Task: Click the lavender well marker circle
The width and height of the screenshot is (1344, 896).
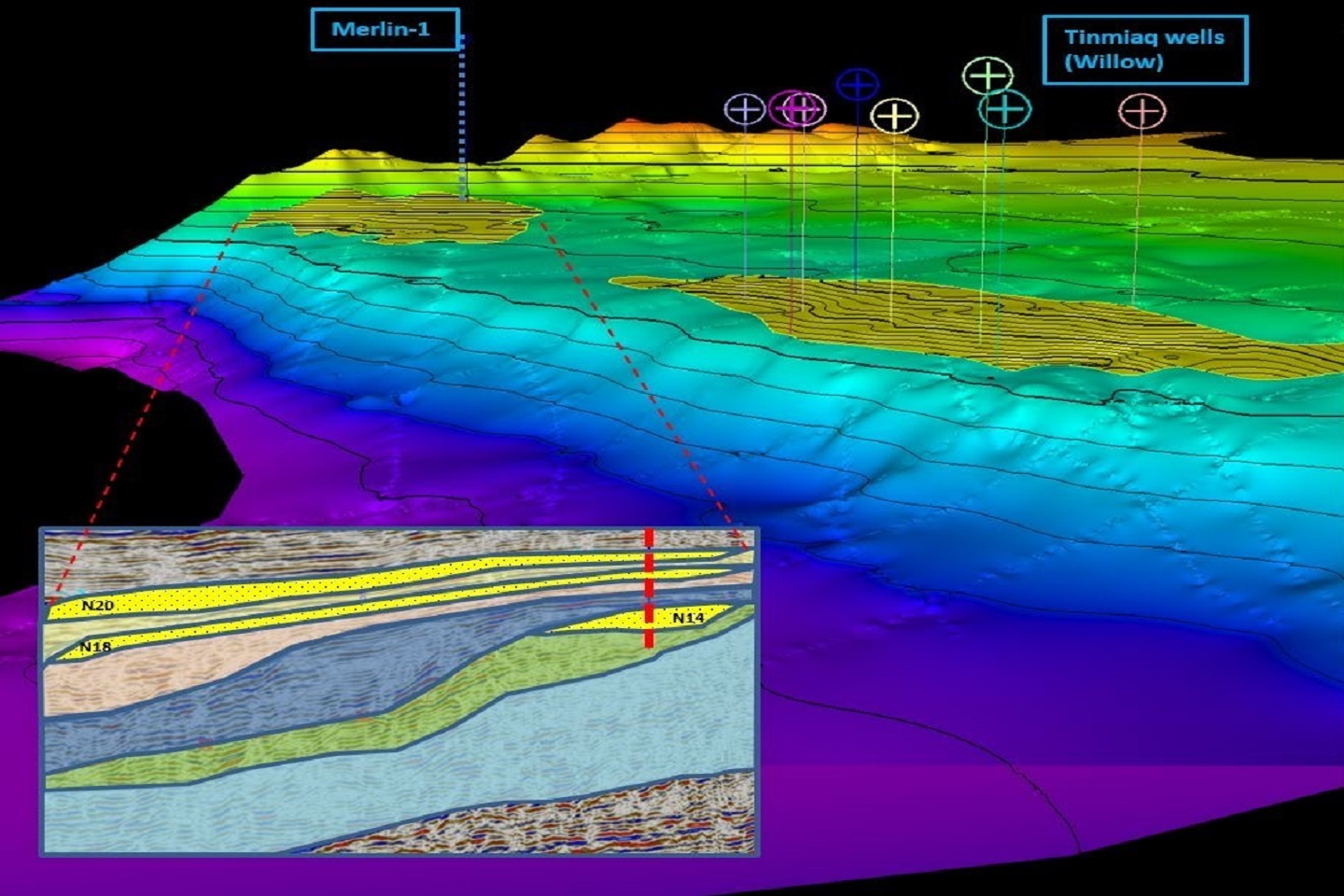Action: tap(745, 110)
